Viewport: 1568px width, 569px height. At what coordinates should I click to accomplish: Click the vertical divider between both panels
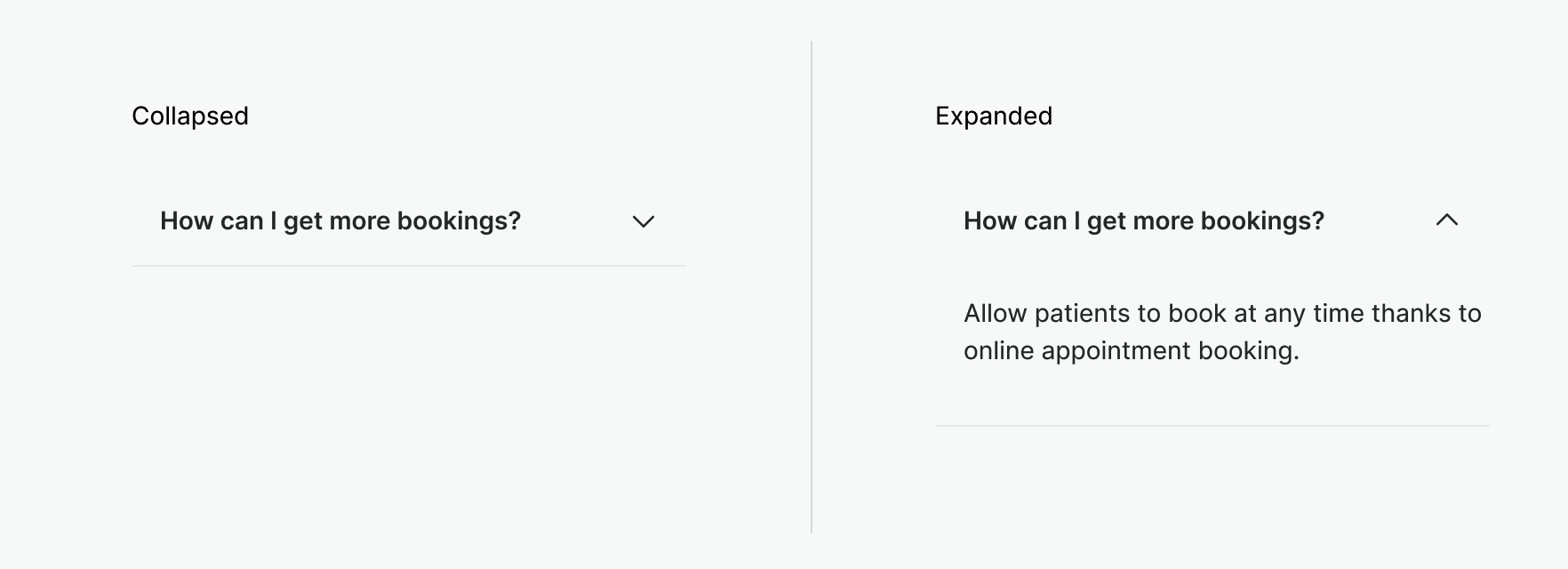812,286
